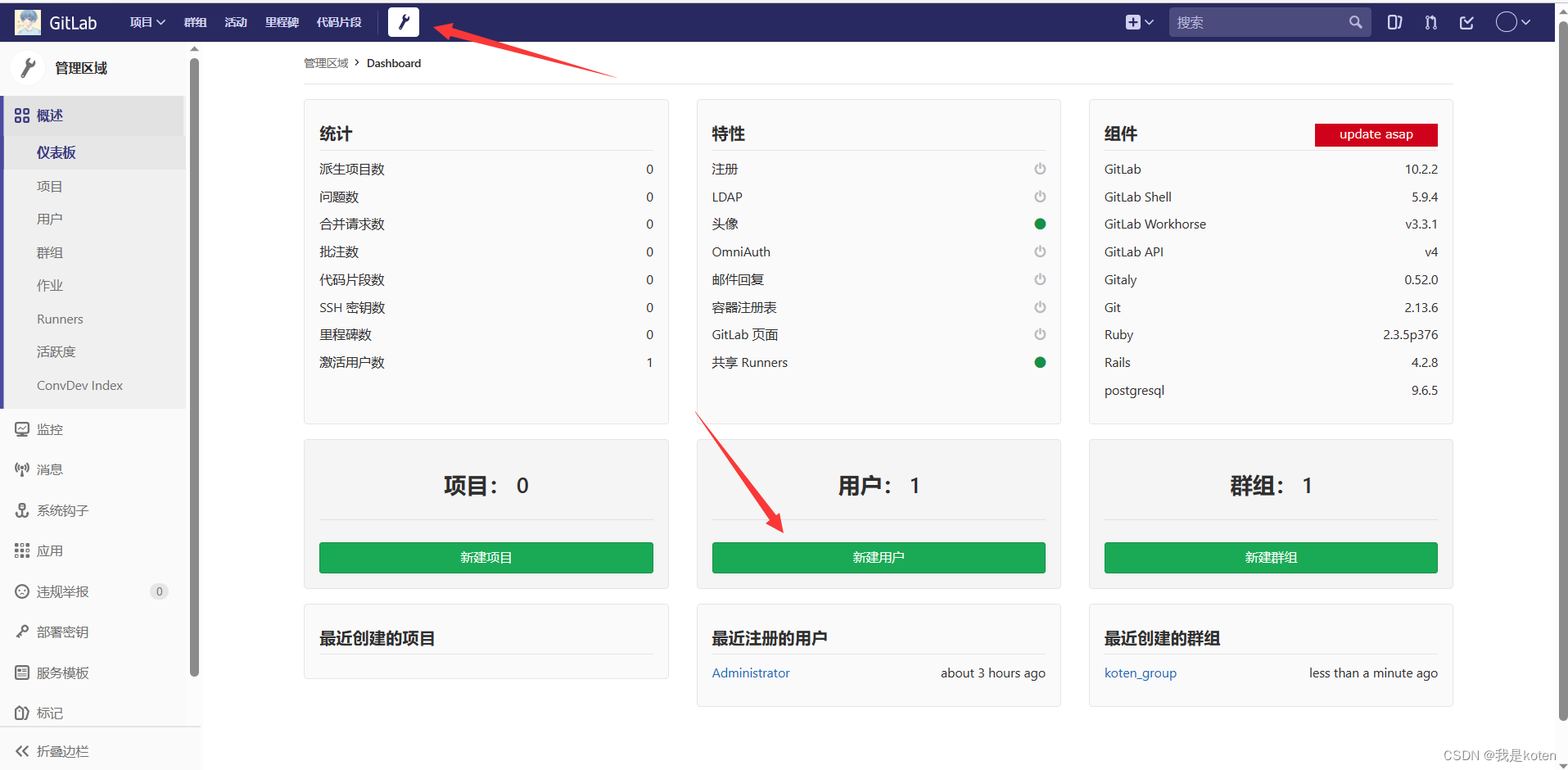Click the 服务模板 template icon

tap(22, 673)
